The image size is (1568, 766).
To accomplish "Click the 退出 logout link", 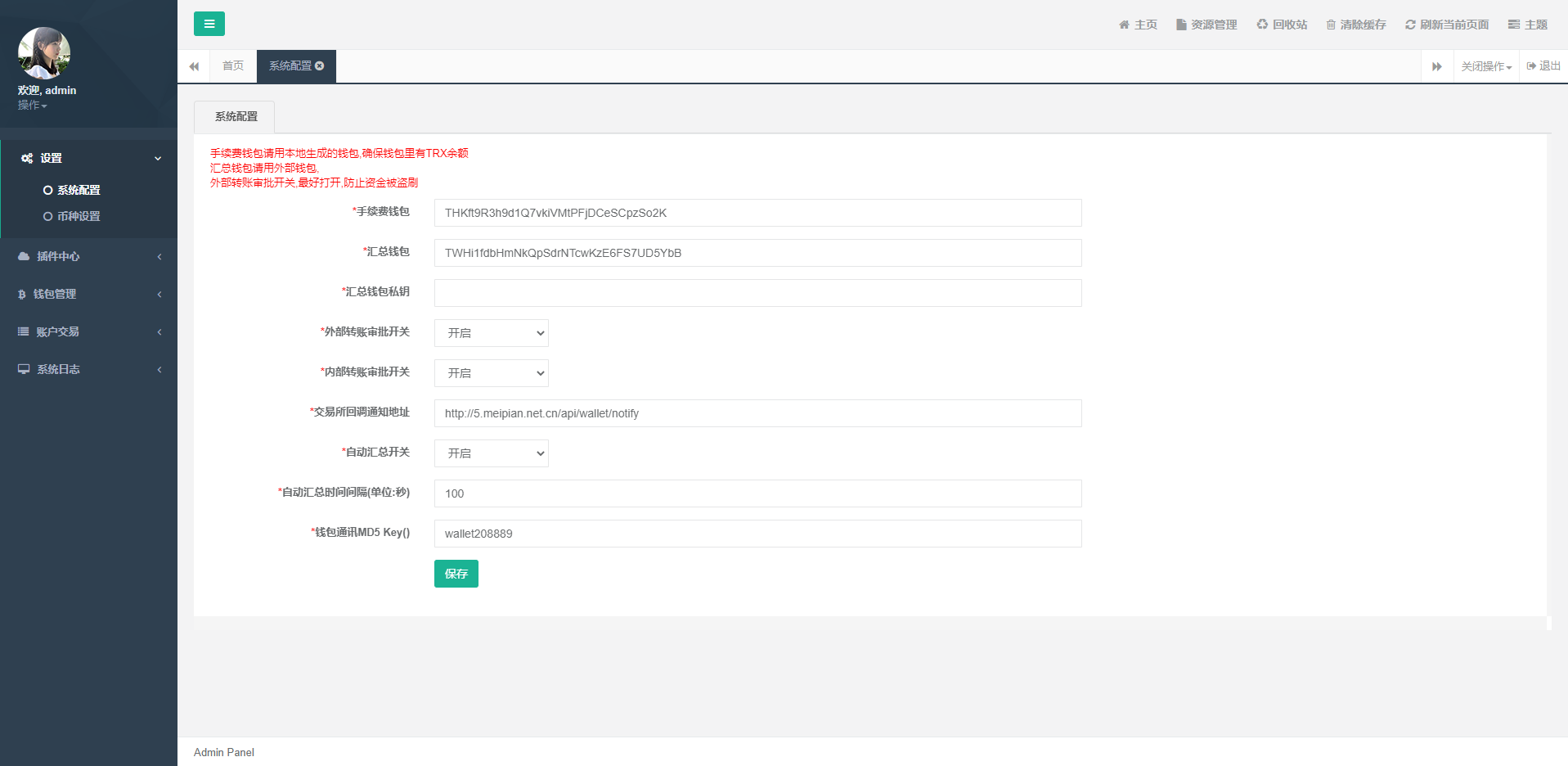I will click(x=1543, y=65).
